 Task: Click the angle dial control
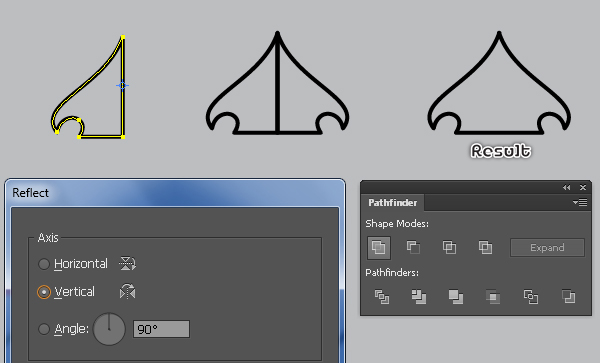tap(109, 329)
